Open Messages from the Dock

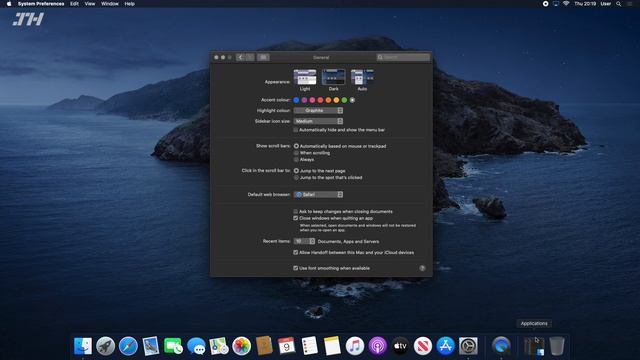coord(196,346)
